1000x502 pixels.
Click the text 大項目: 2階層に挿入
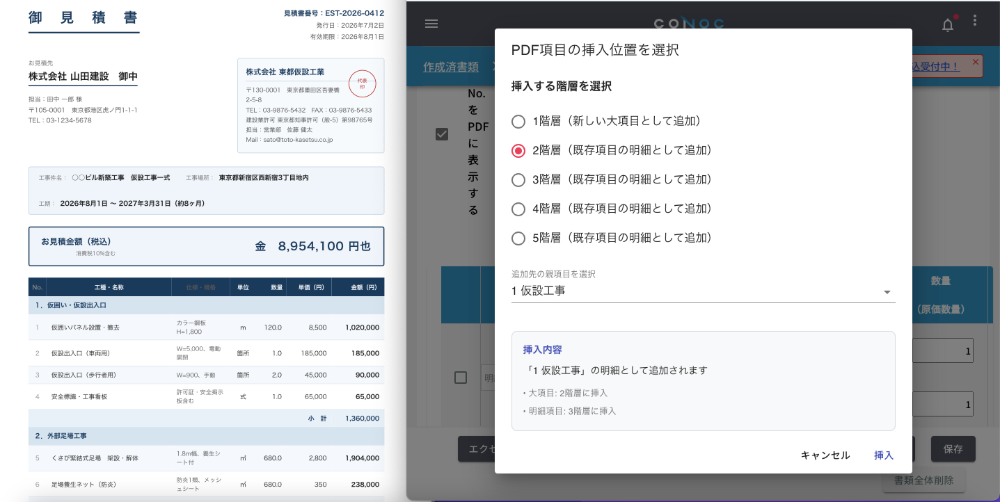click(x=565, y=393)
